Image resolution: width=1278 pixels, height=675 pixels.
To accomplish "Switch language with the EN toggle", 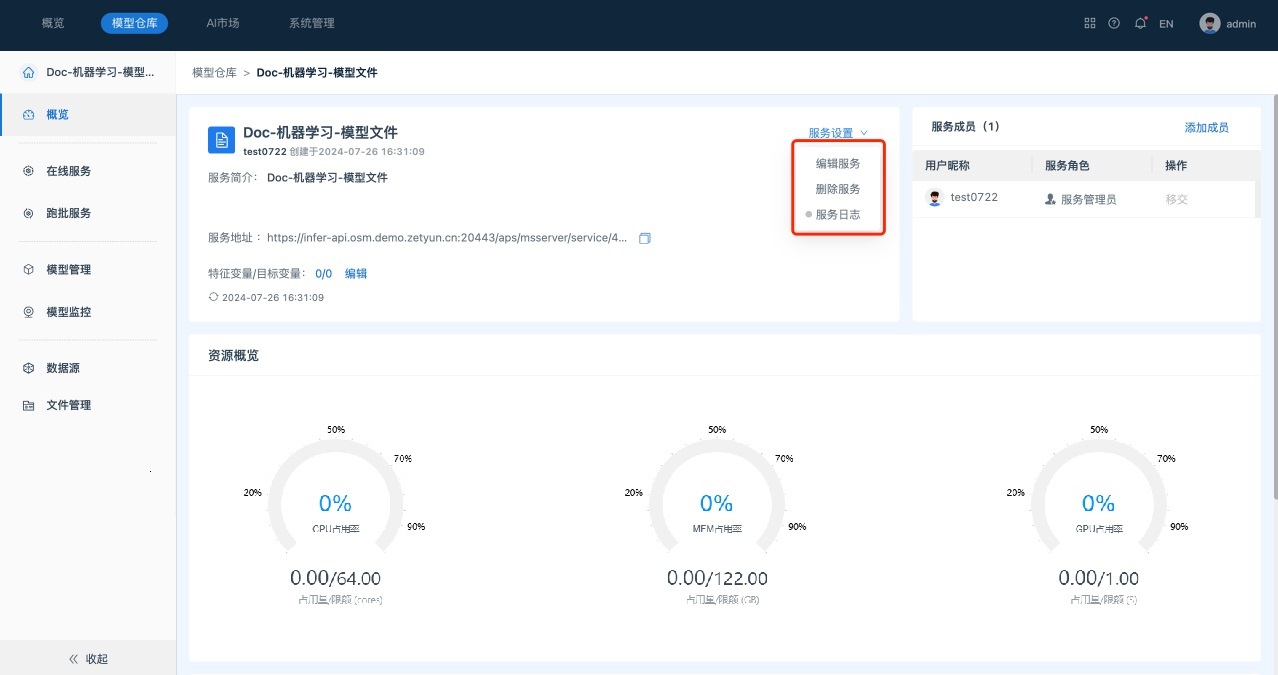I will pyautogui.click(x=1166, y=24).
